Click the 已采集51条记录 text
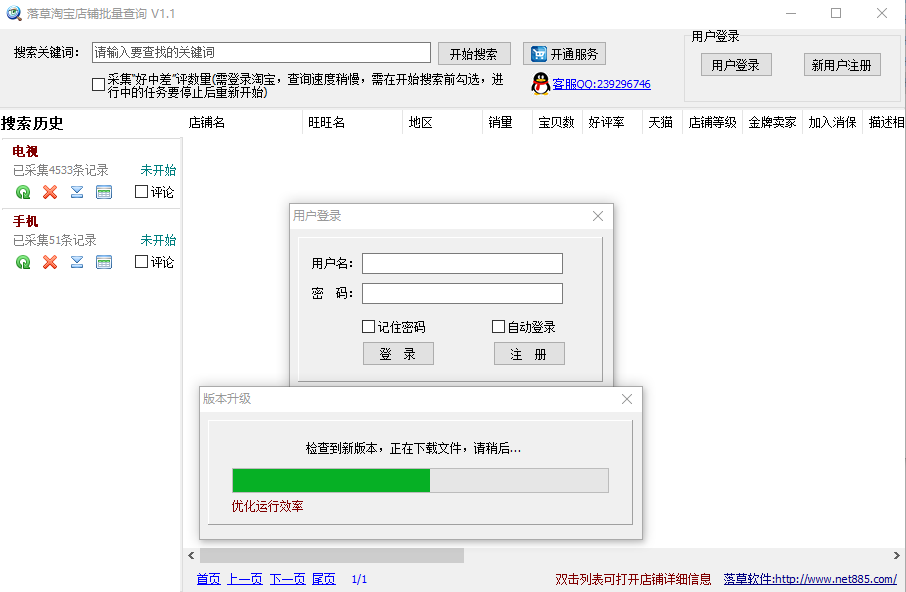The height and width of the screenshot is (592, 906). tap(55, 240)
